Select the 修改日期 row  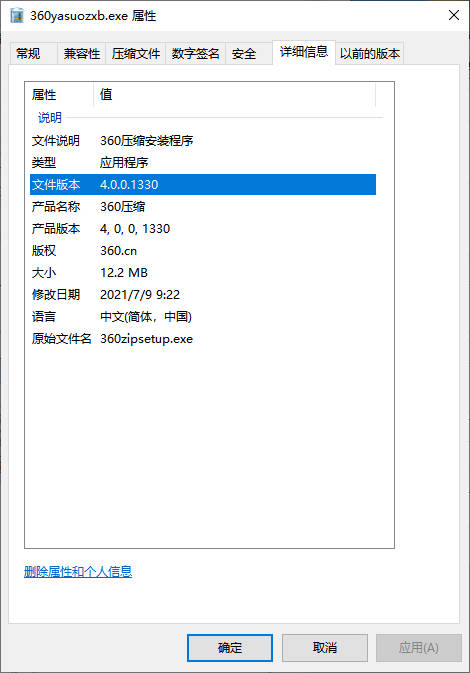coord(203,294)
